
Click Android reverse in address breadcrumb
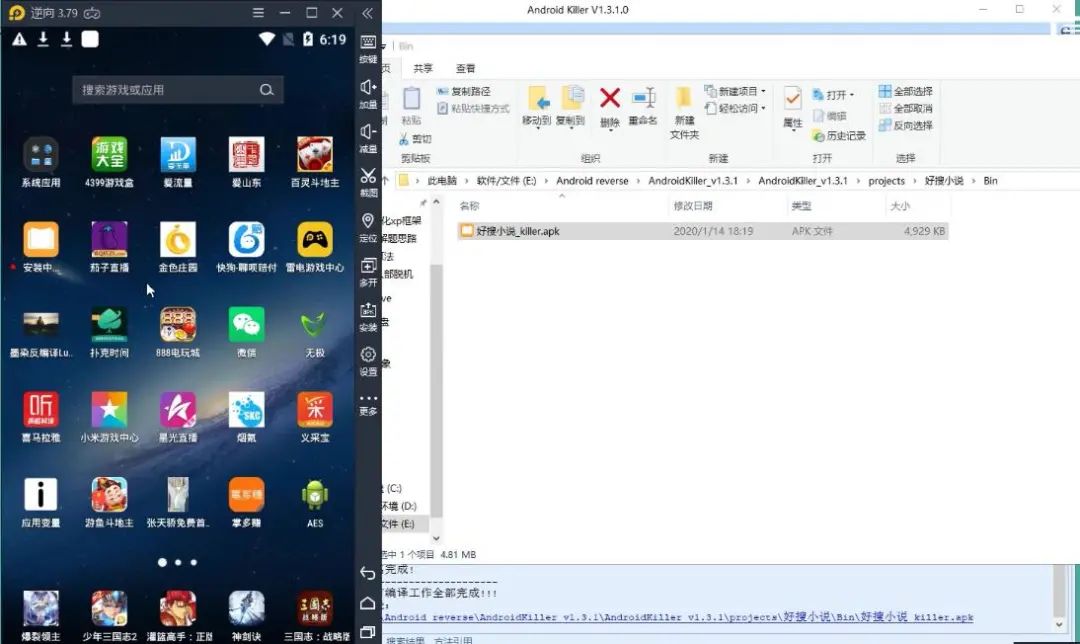(592, 180)
